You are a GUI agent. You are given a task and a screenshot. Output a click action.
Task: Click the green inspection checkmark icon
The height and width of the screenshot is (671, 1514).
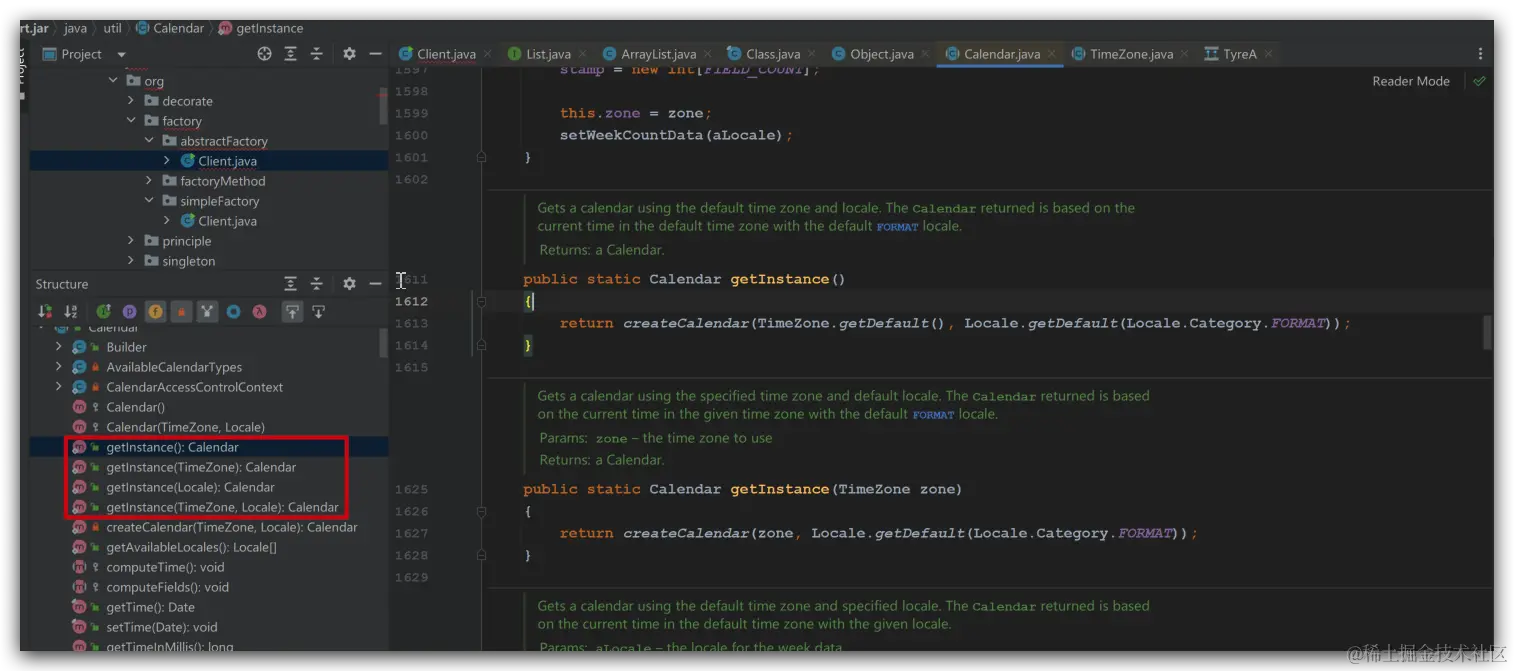point(1479,81)
